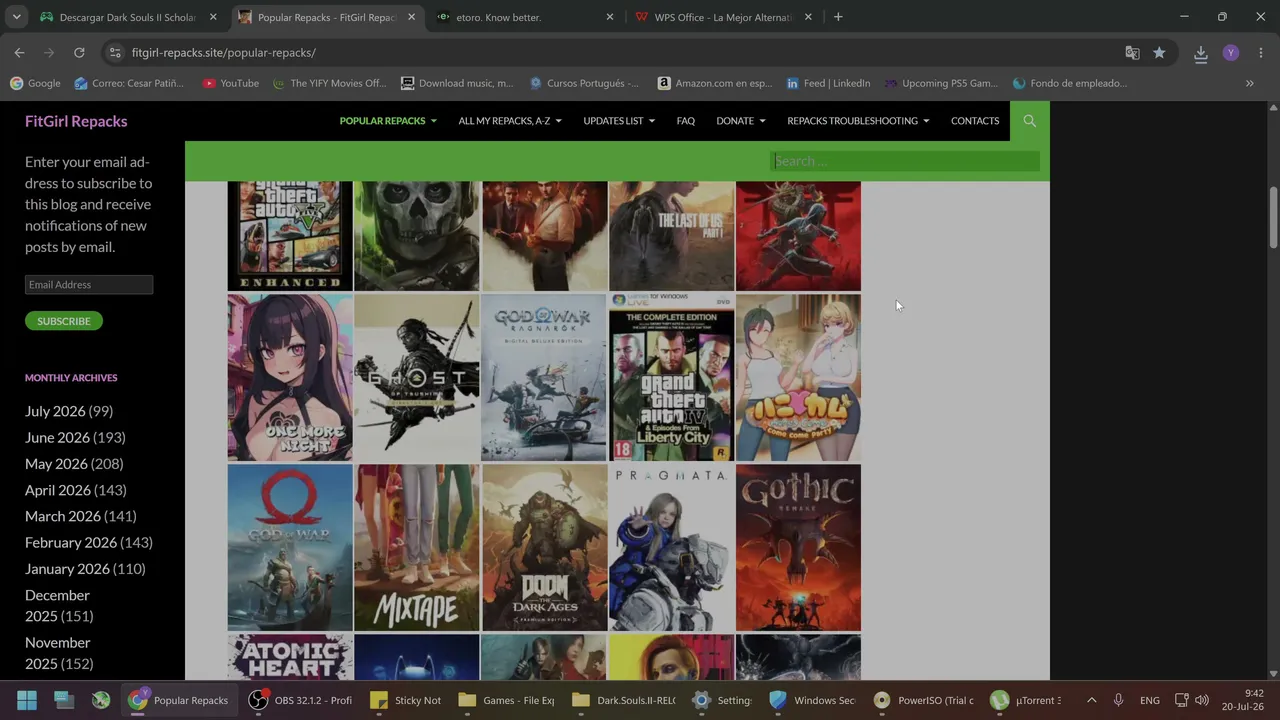Image resolution: width=1280 pixels, height=720 pixels.
Task: Open a new browser tab
Action: [838, 17]
